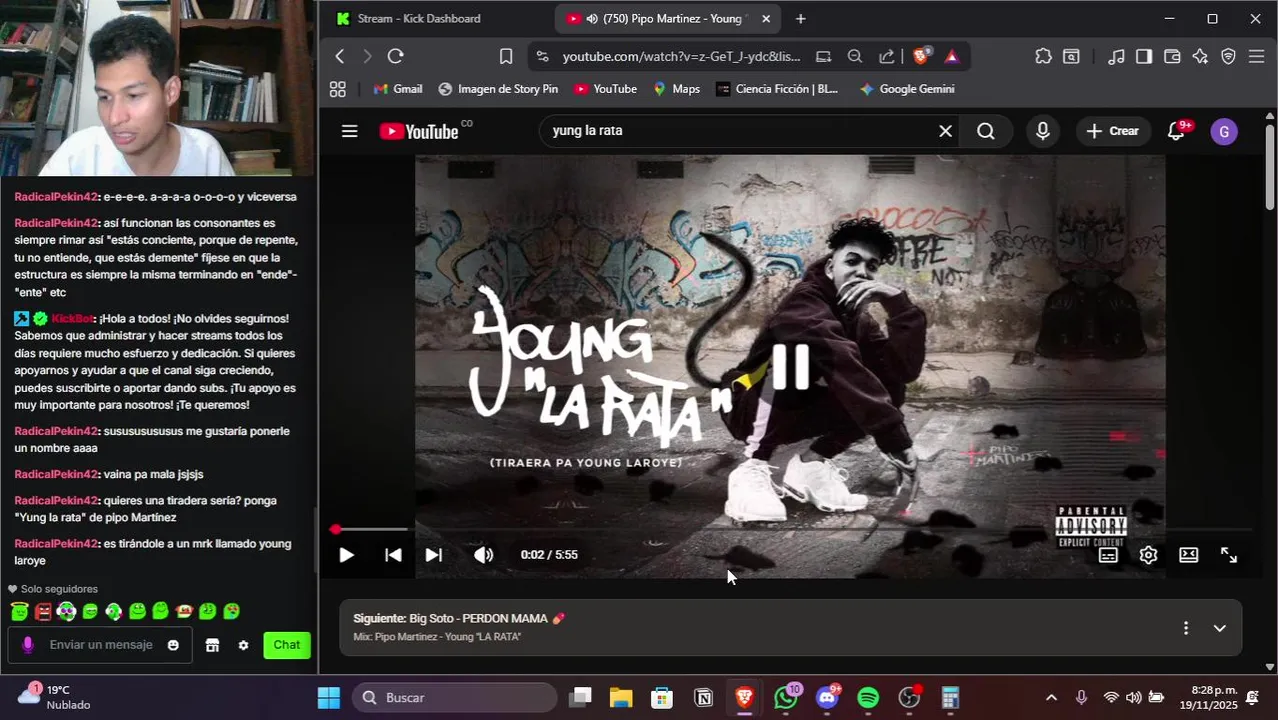Click the address bar URL
Image resolution: width=1278 pixels, height=720 pixels.
[x=681, y=57]
